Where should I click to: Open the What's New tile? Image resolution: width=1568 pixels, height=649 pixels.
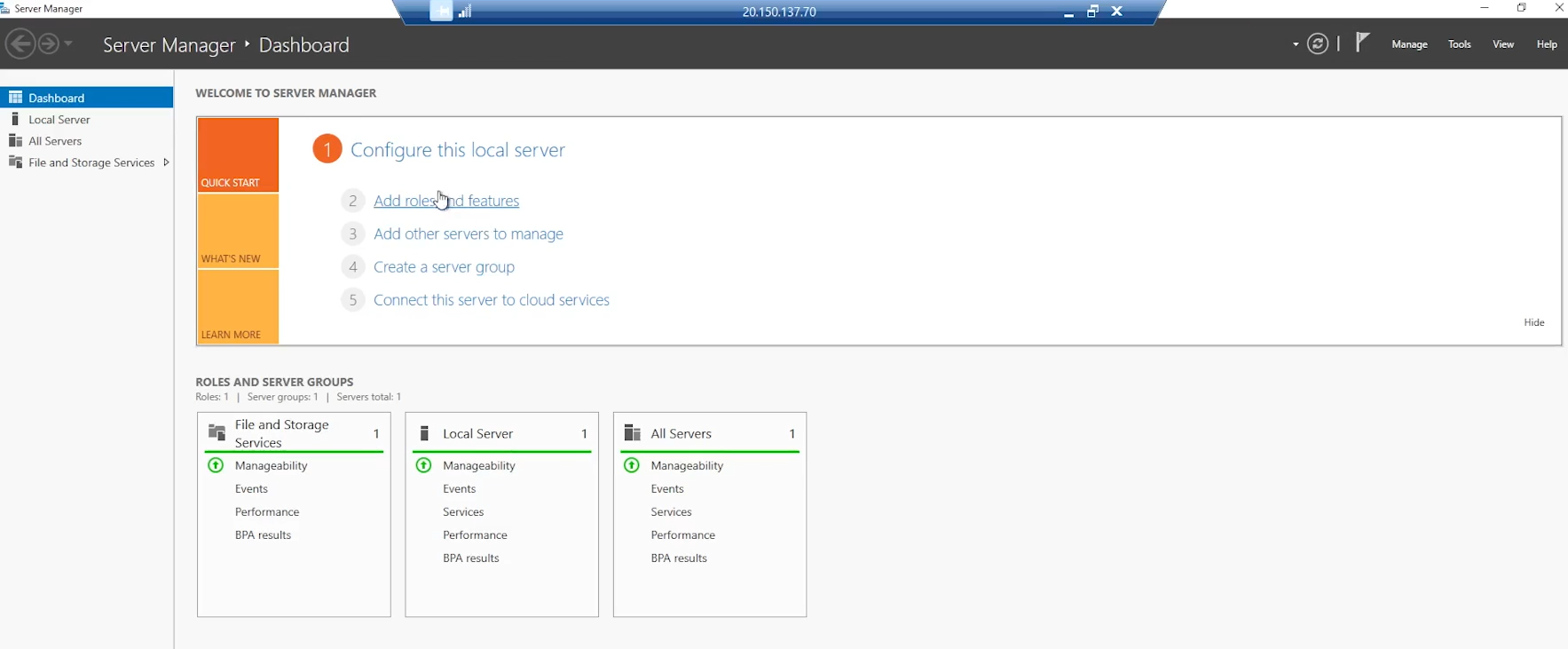point(238,231)
